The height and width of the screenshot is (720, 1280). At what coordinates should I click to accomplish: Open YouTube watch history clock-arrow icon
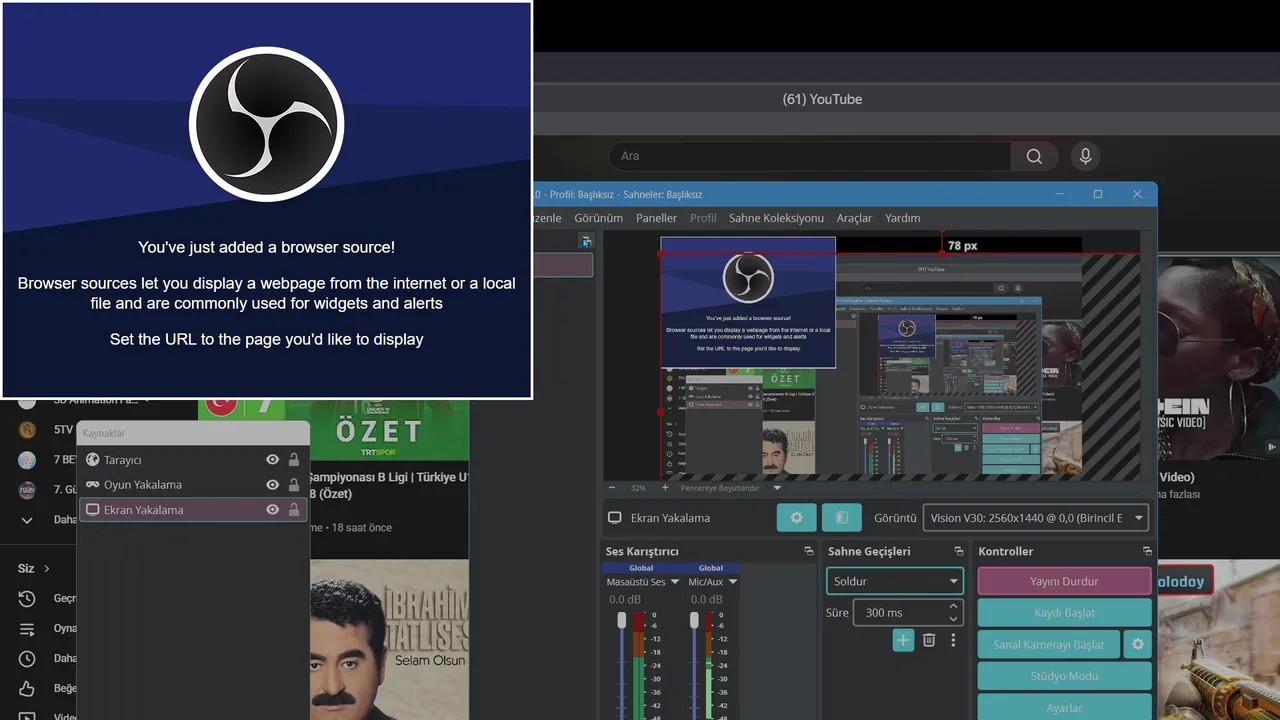[27, 598]
